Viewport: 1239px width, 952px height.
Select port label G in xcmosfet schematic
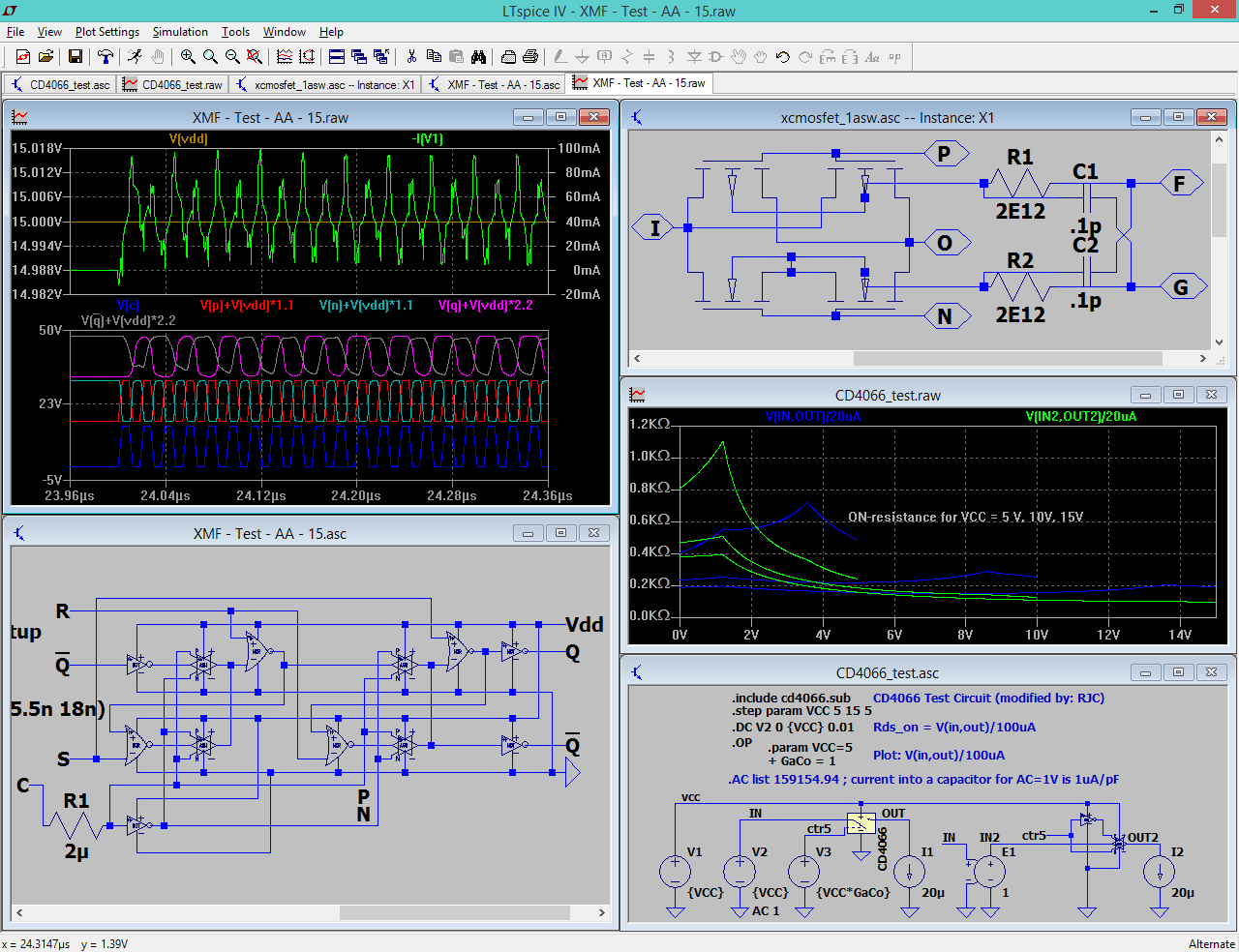click(1183, 287)
